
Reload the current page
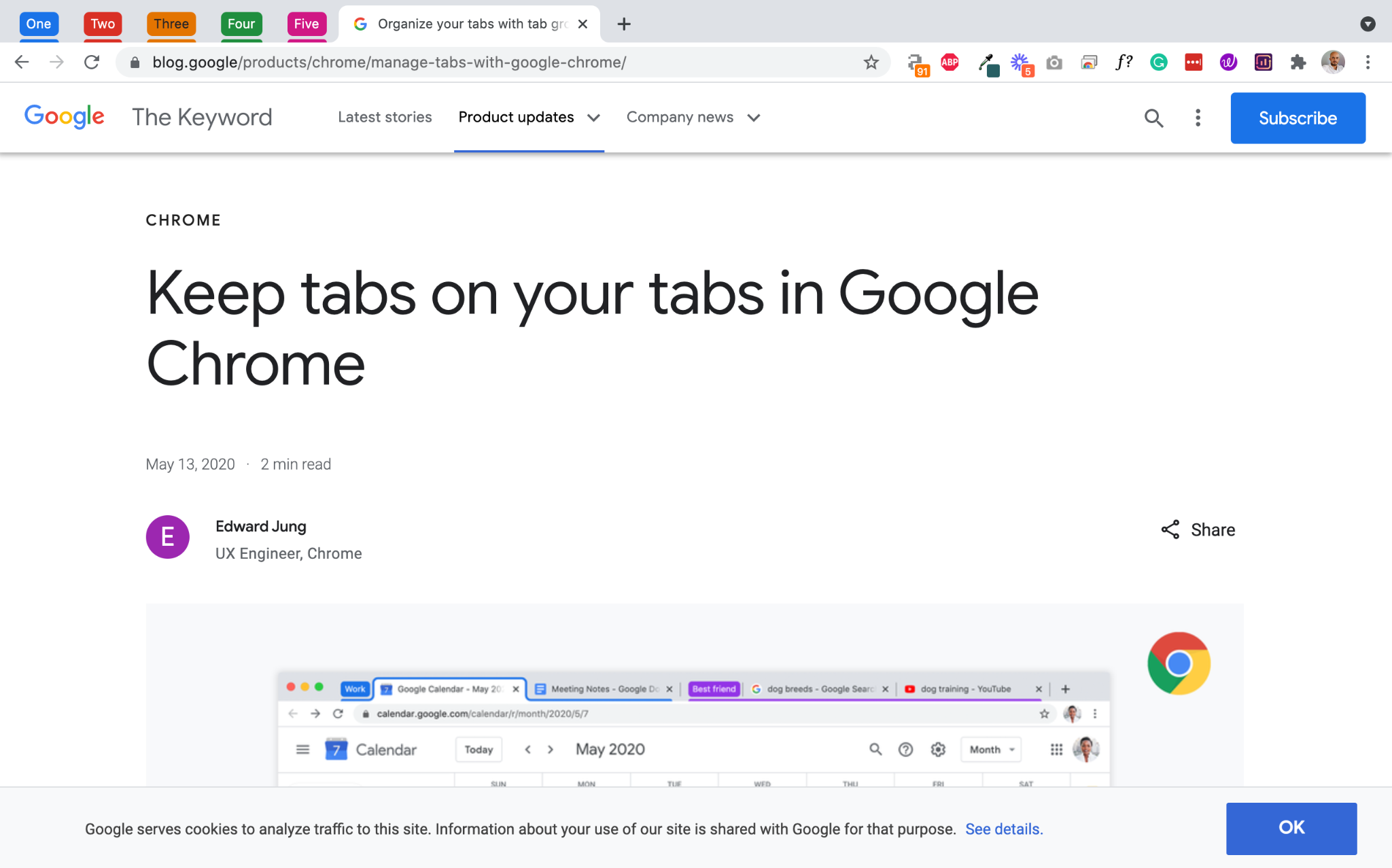coord(92,63)
